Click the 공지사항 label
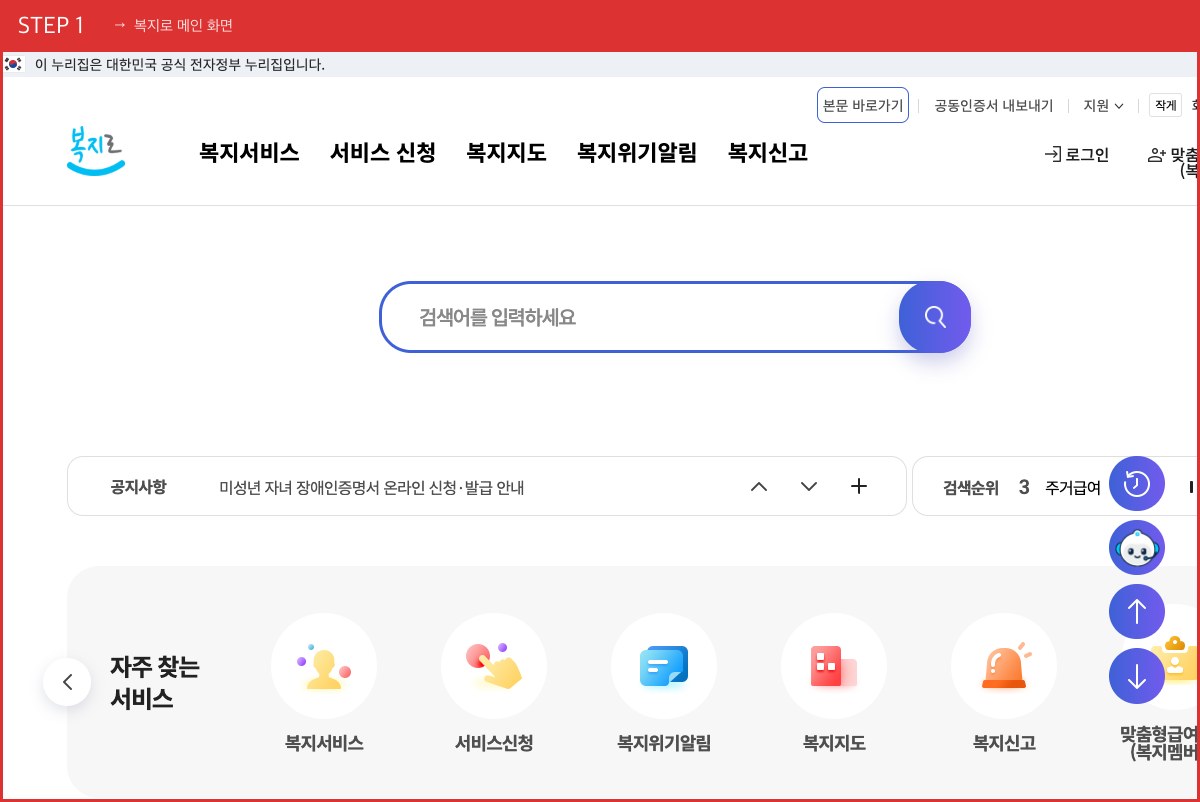Screen dimensions: 1200x802 click(x=138, y=487)
